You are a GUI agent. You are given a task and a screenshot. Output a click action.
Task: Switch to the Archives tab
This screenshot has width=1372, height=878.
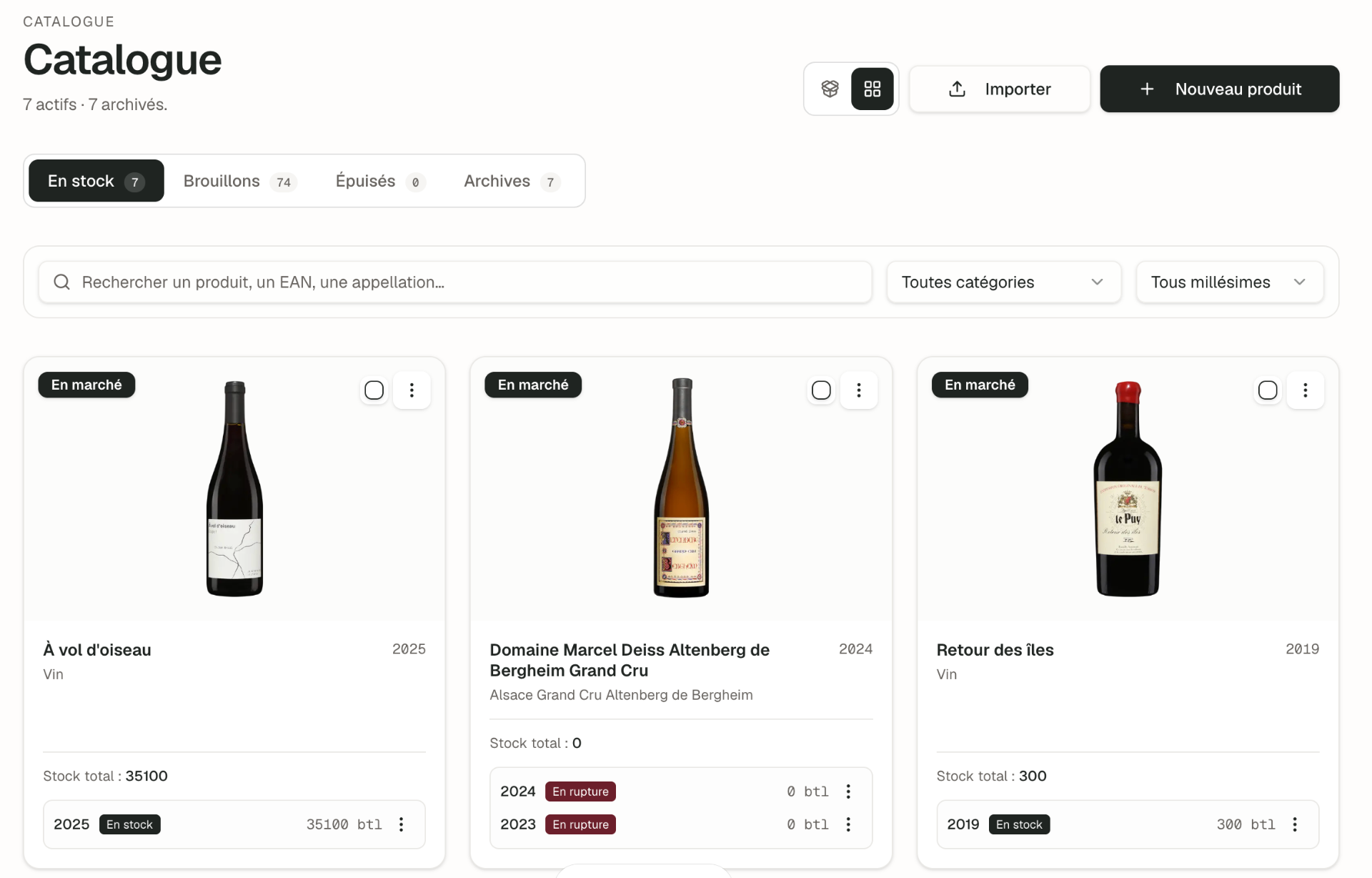pos(511,181)
